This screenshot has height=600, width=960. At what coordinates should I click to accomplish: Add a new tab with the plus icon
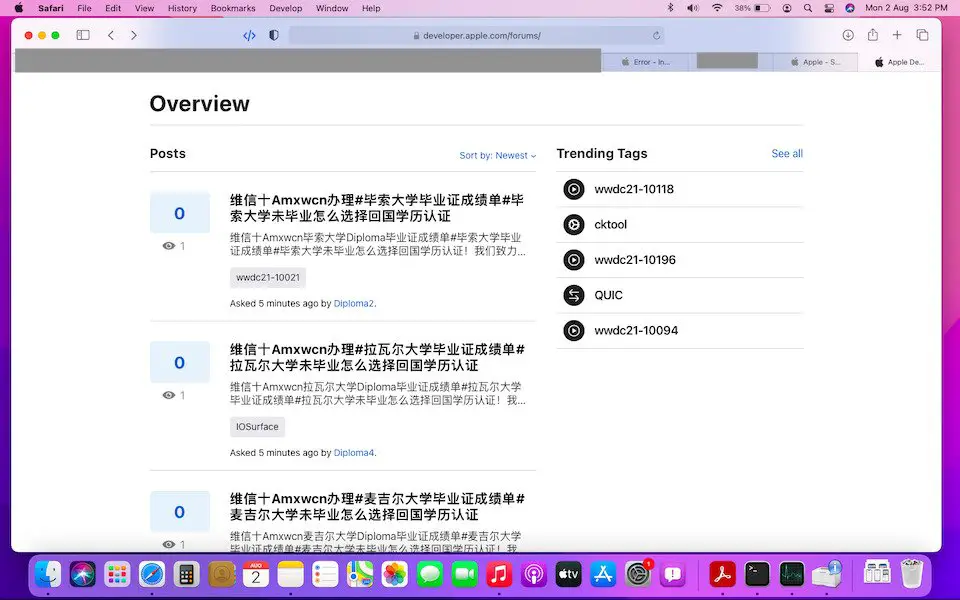point(897,35)
